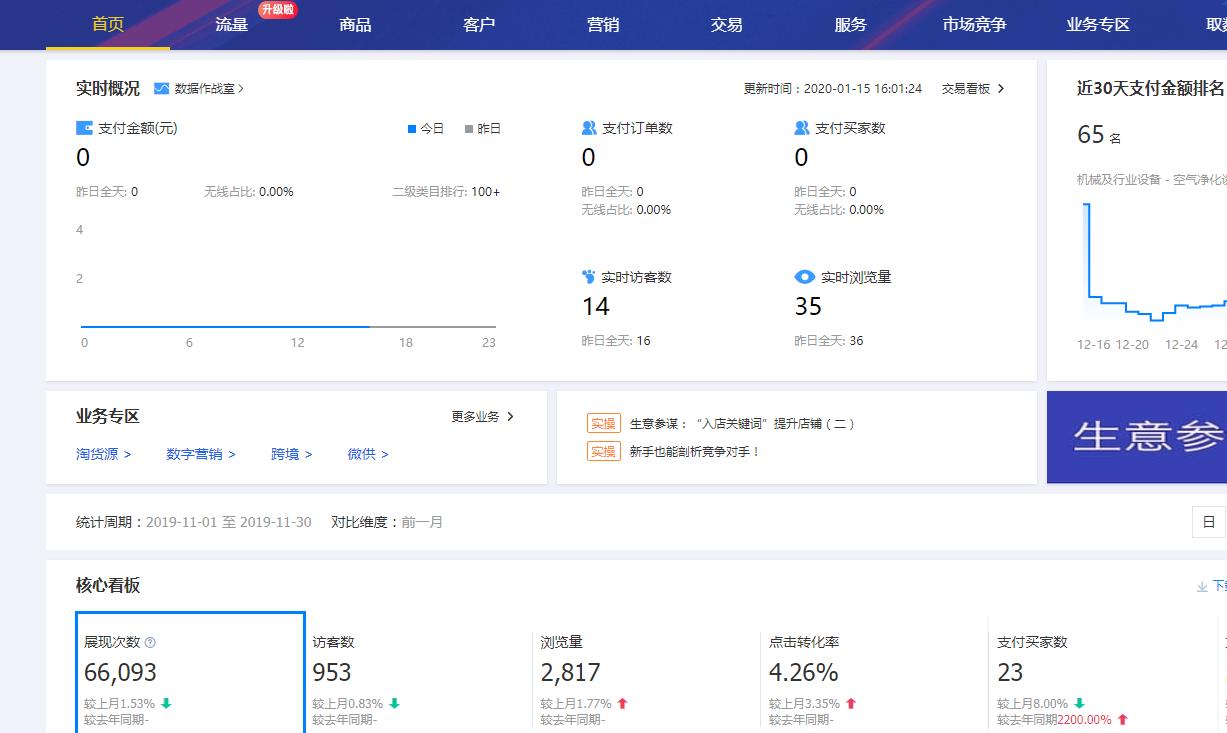Expand 更多业务 for more services
Viewport: 1227px width, 733px height.
[480, 417]
